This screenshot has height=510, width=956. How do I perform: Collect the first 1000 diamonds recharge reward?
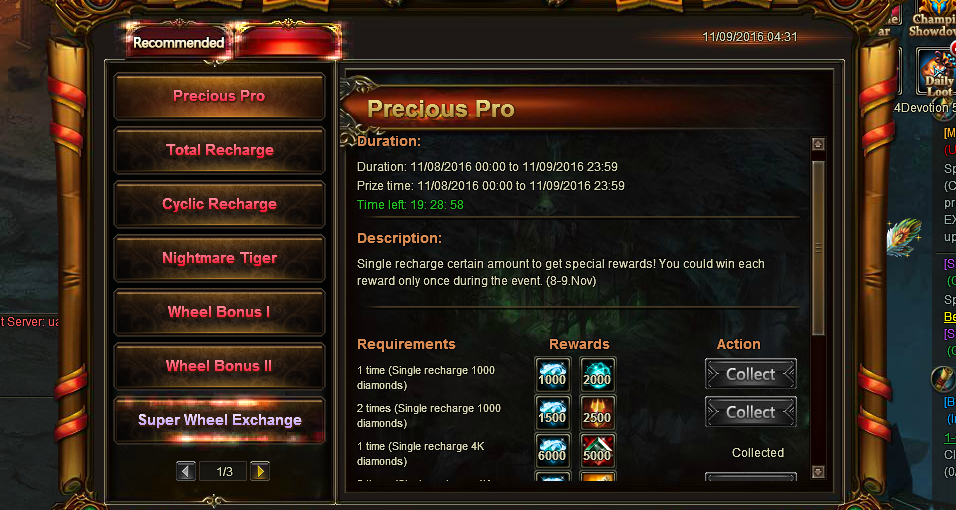751,374
